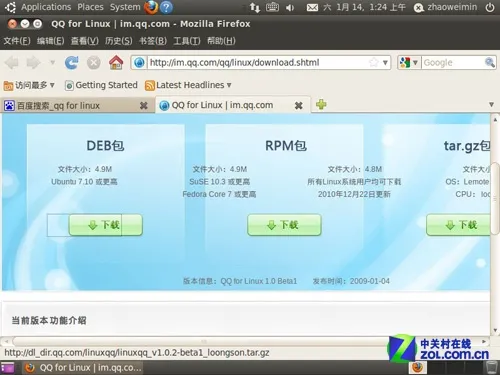Screen dimensions: 500x375
Task: Open a new tab with the green plus
Action: point(321,105)
